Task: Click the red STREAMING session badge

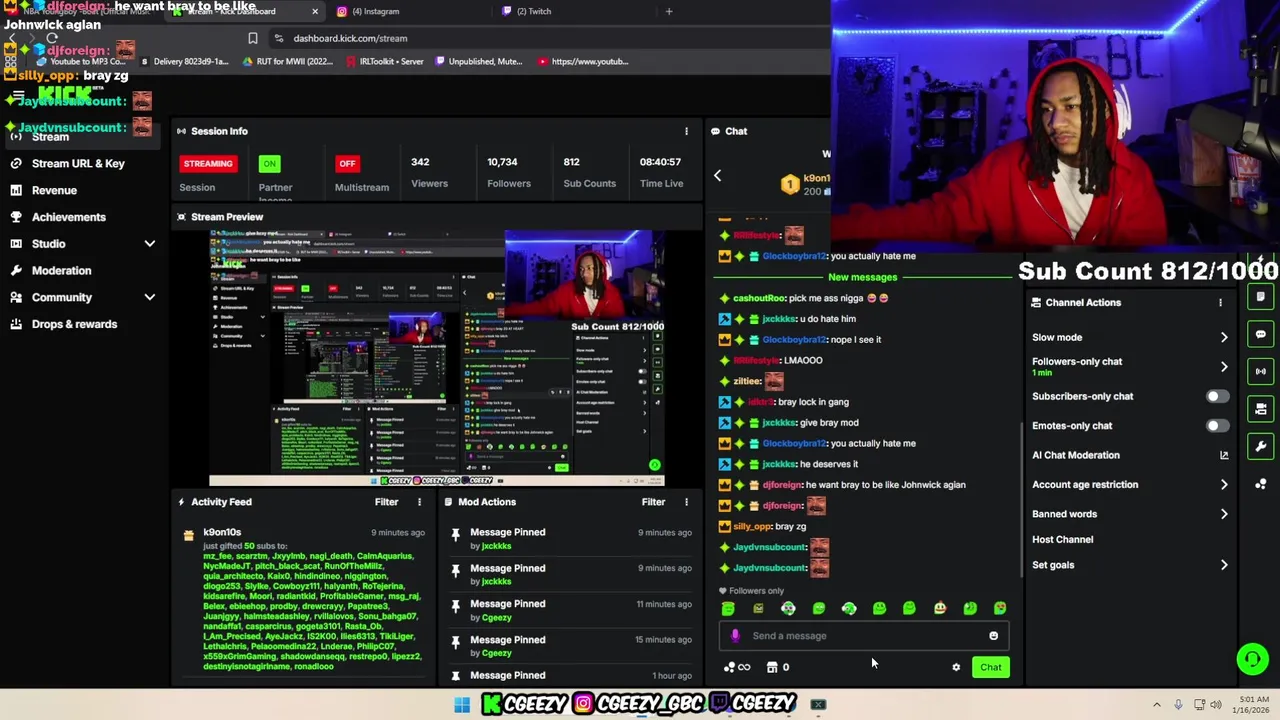Action: [208, 163]
